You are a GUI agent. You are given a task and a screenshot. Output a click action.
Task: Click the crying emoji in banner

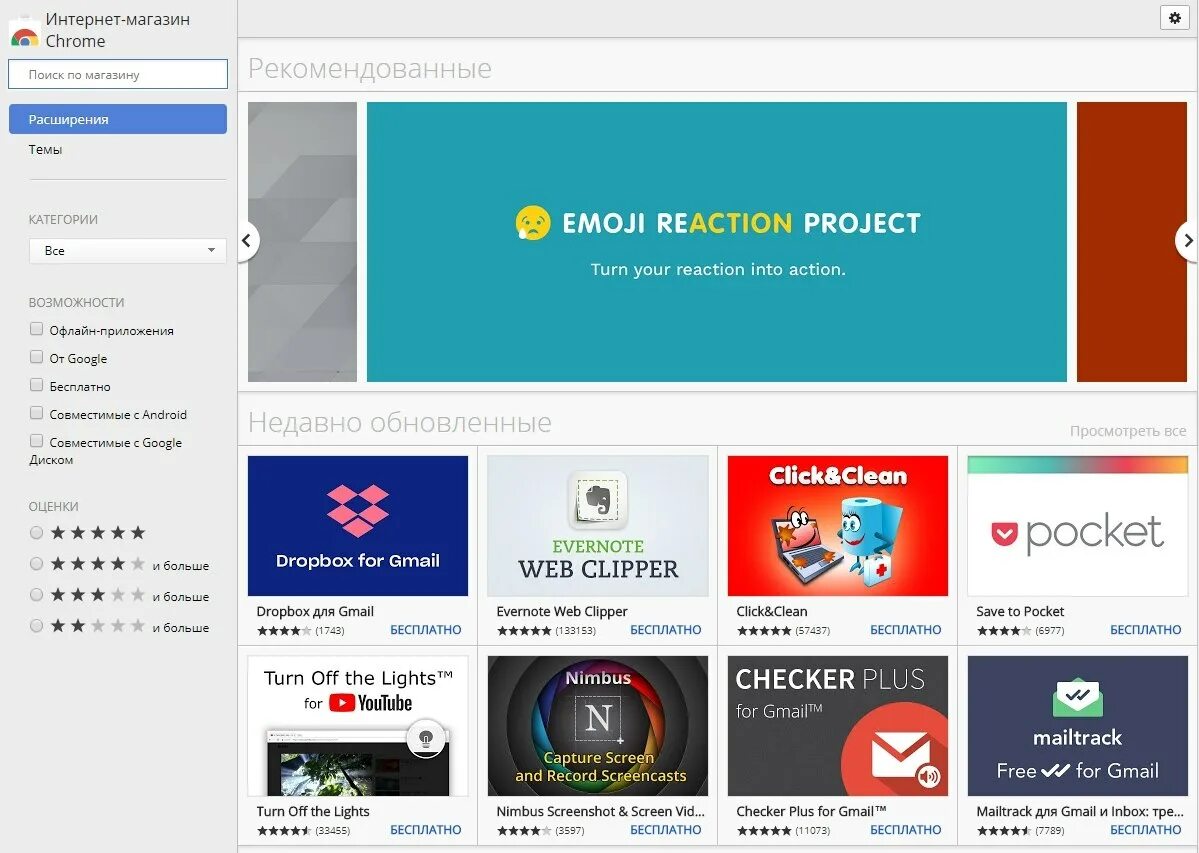click(533, 222)
